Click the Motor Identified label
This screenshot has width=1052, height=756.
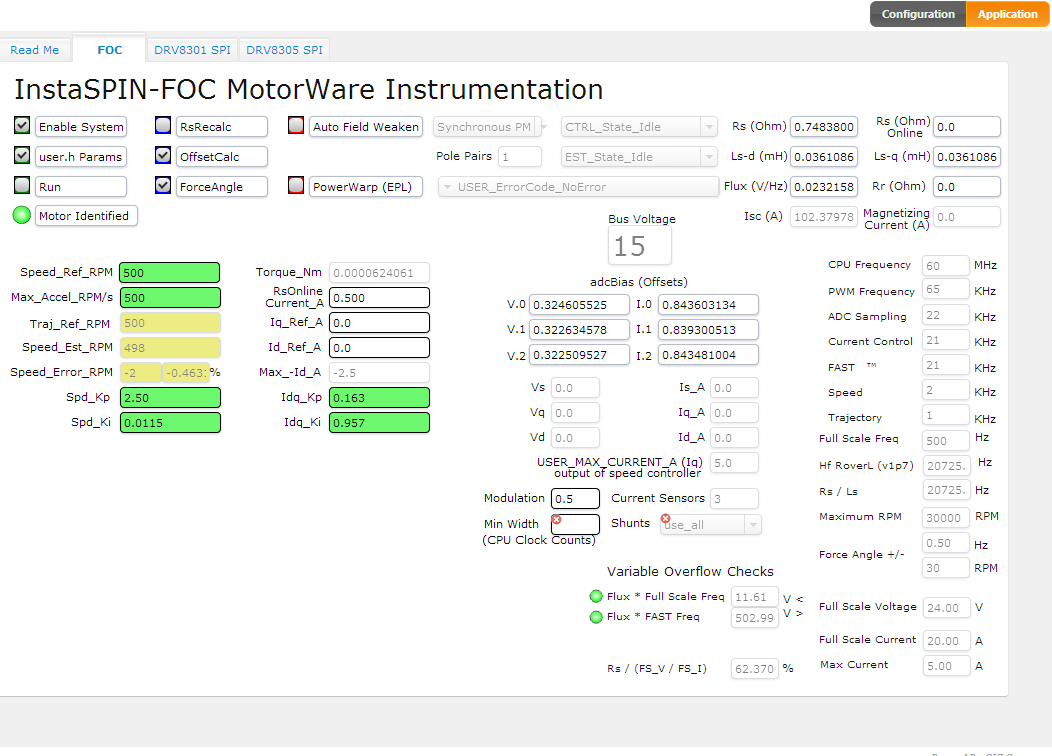[86, 216]
